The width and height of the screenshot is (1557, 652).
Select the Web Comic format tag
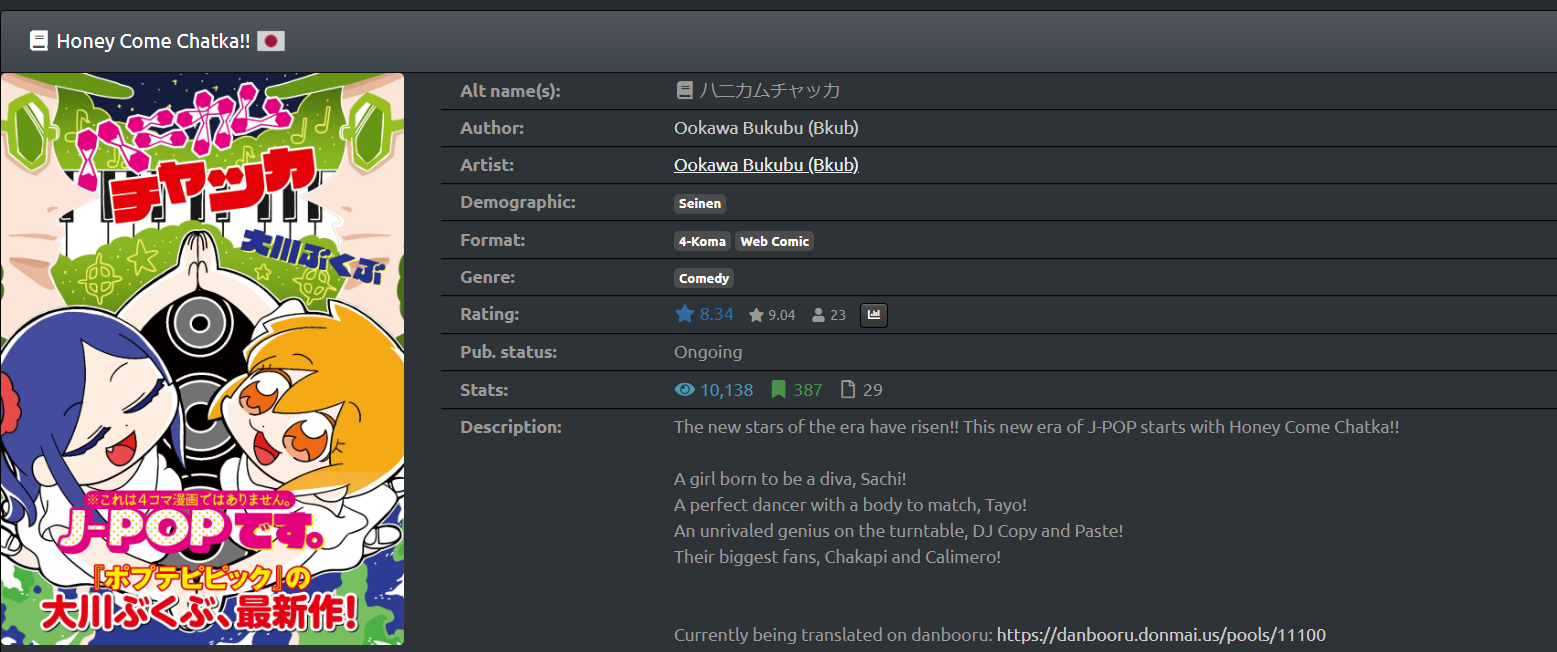click(774, 241)
